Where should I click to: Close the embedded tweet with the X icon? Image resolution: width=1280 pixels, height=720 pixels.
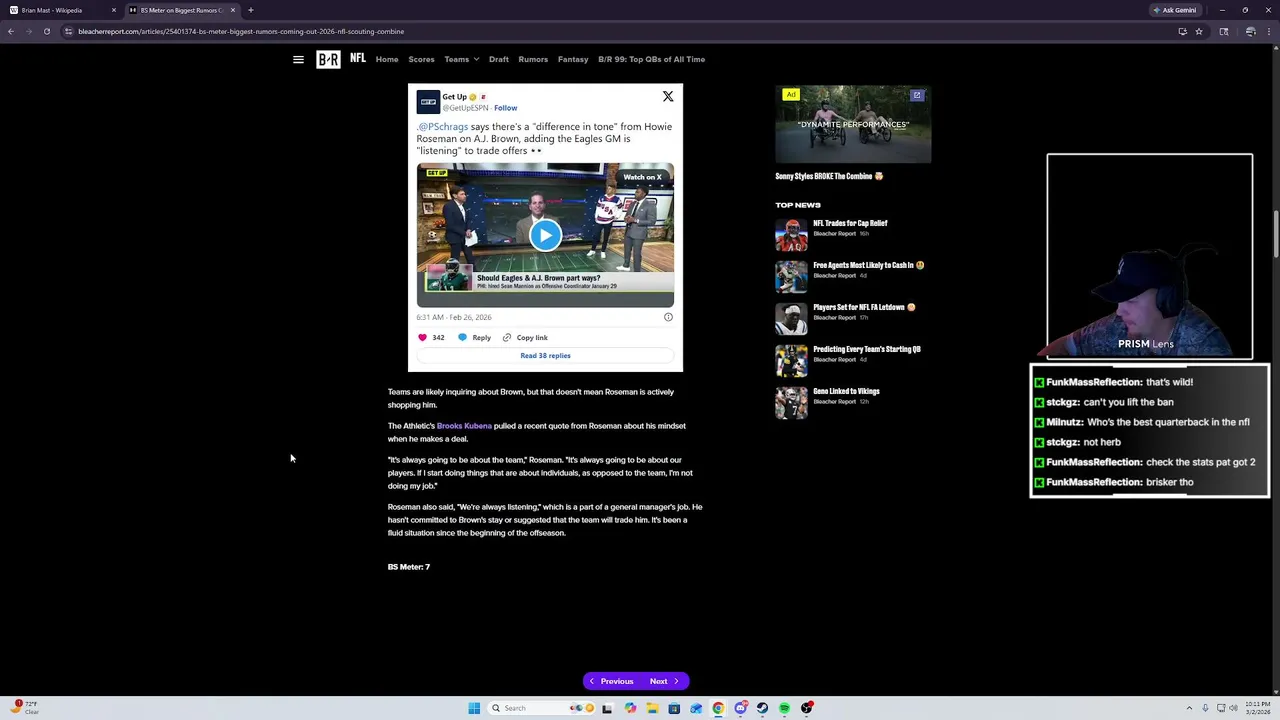tap(668, 96)
